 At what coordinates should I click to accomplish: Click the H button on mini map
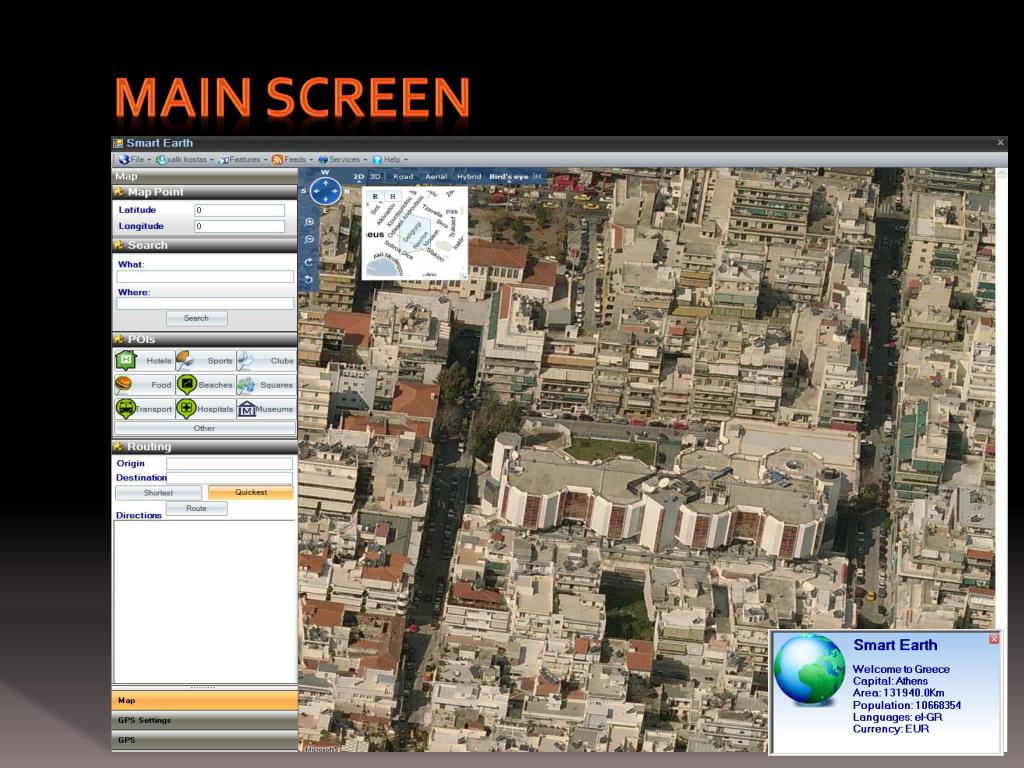(392, 197)
